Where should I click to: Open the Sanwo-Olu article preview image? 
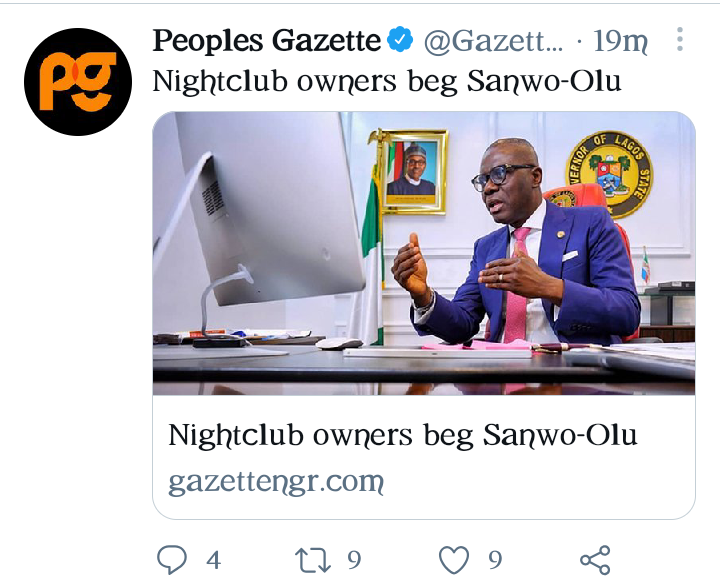pos(423,253)
